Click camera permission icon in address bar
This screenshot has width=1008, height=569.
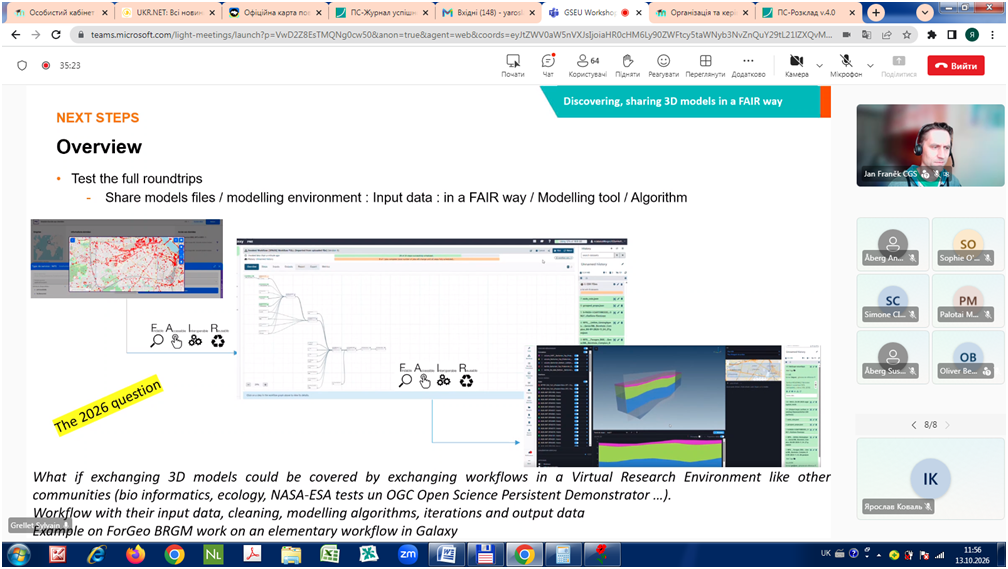(847, 35)
